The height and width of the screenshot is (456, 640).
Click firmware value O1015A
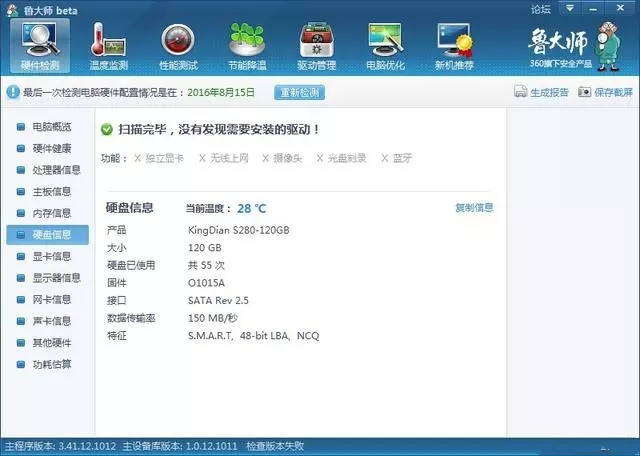[206, 283]
